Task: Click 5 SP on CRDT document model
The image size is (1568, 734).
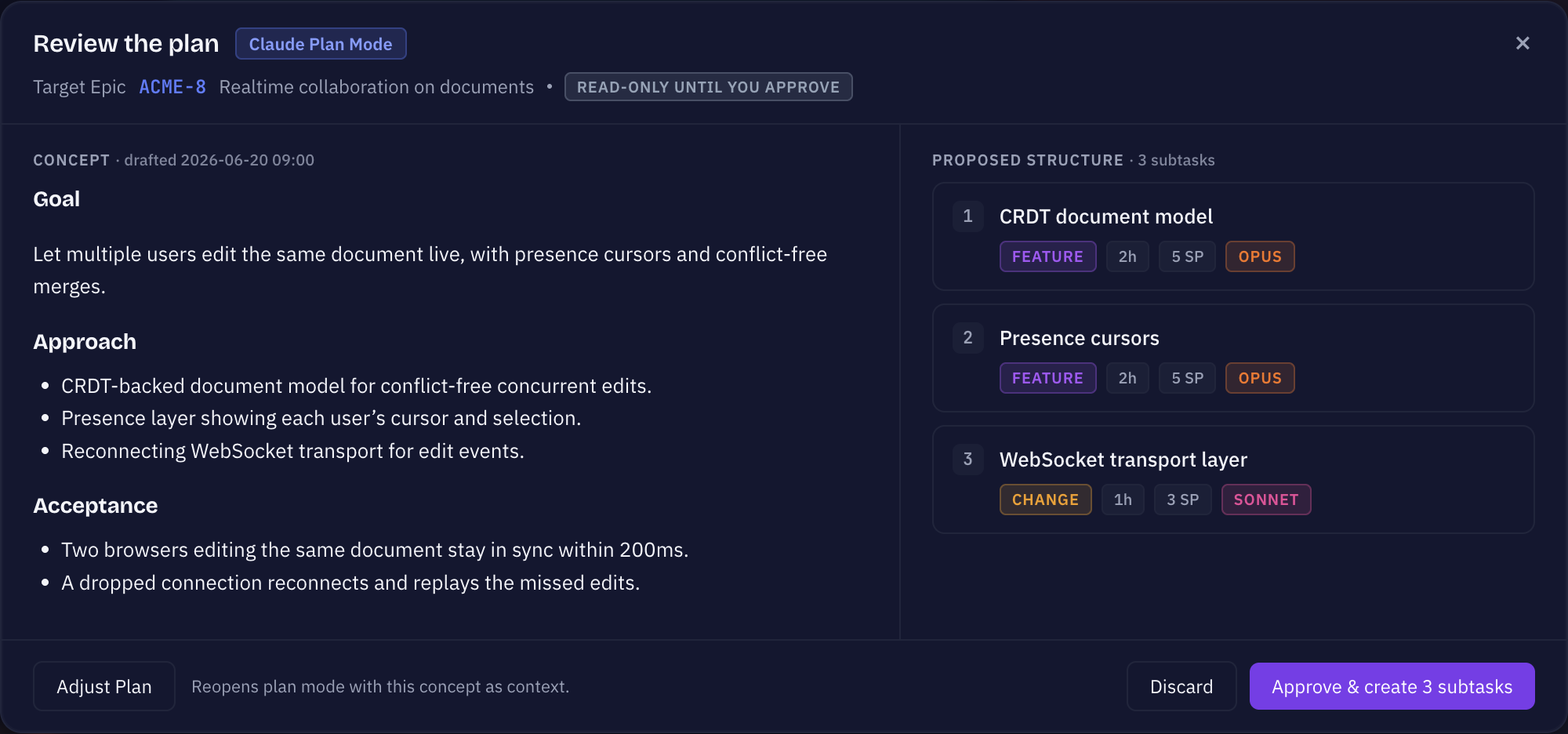Action: point(1187,256)
